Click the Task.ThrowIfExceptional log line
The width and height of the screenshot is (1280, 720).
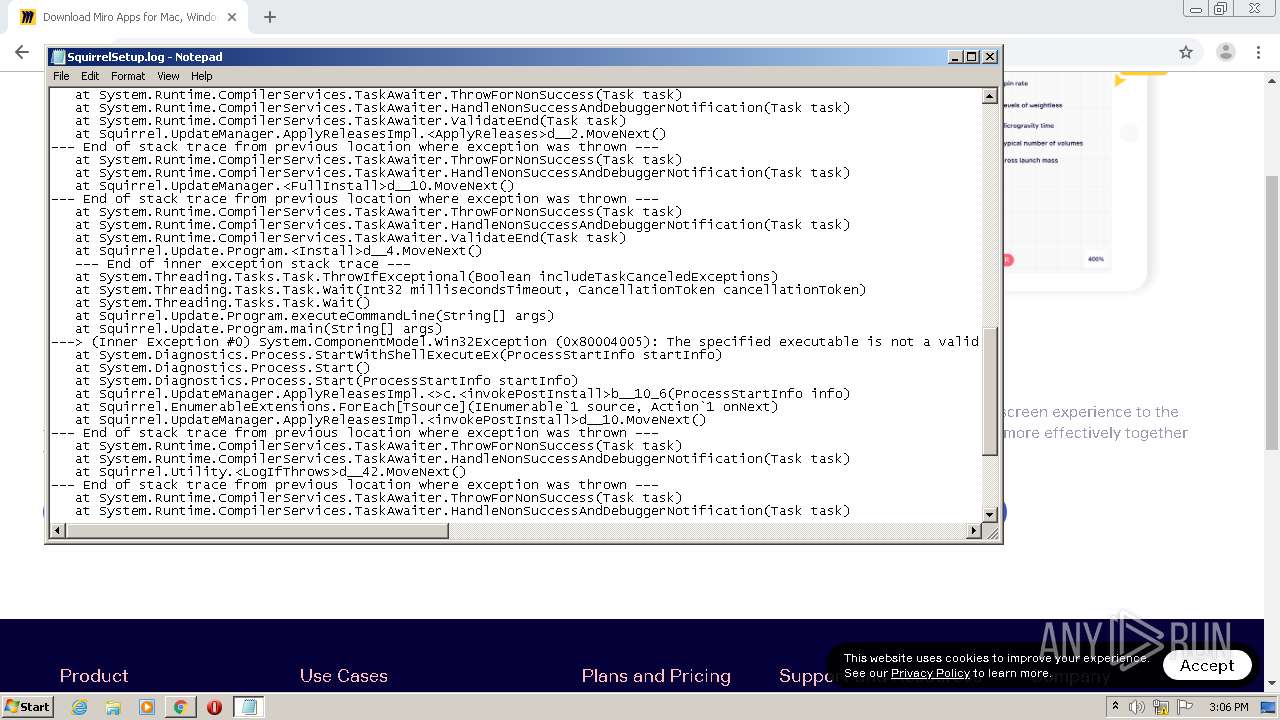[x=426, y=276]
